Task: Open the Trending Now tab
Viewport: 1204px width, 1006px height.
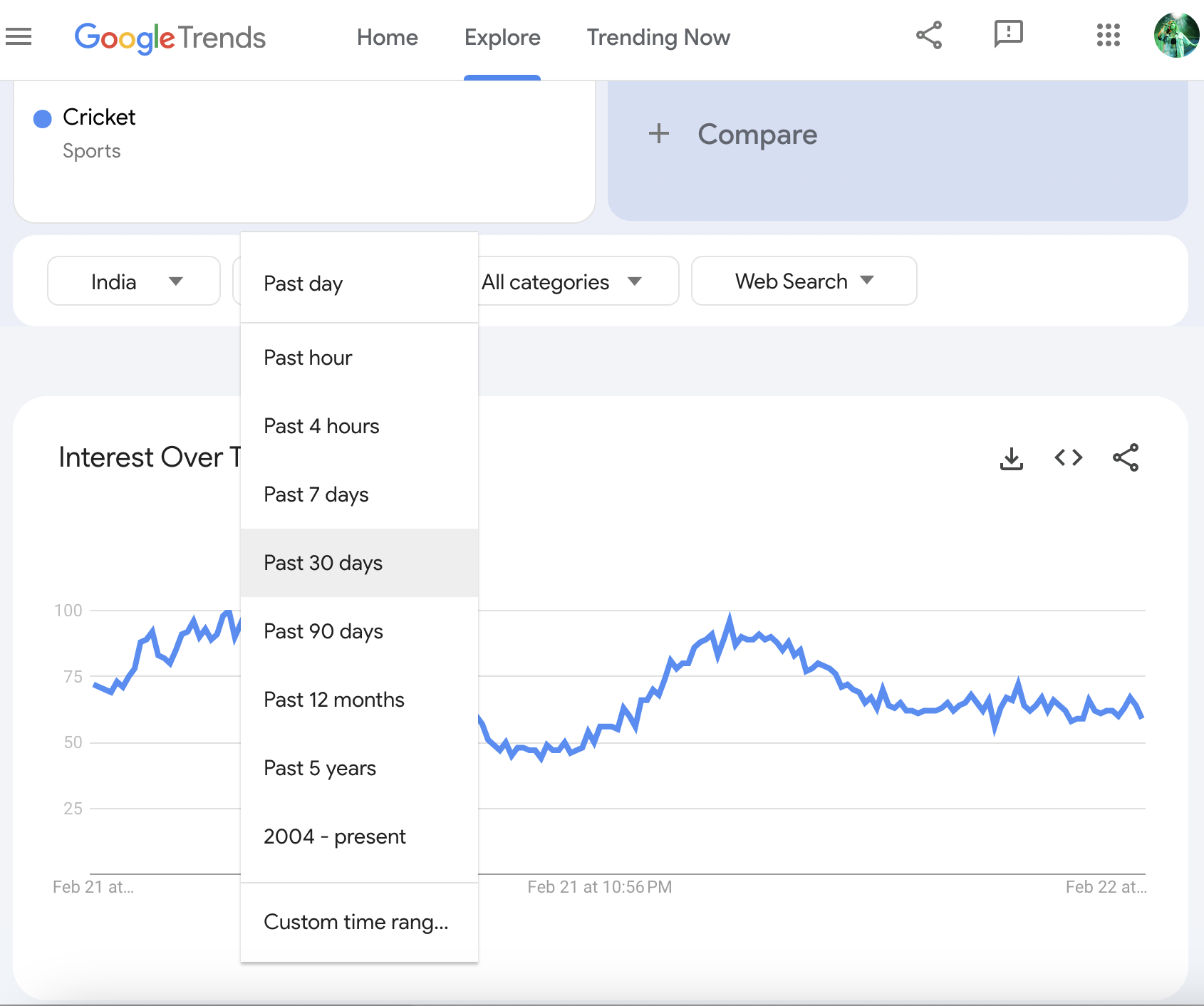Action: [x=658, y=38]
